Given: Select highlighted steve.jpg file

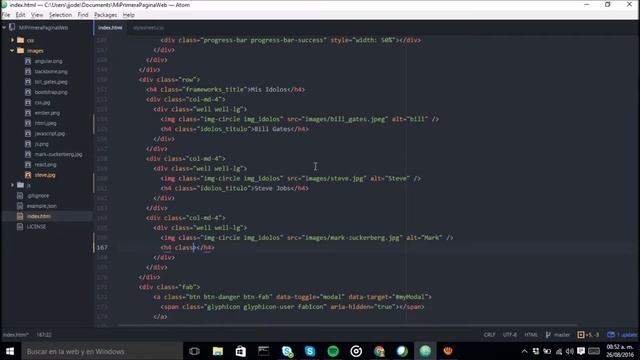Looking at the screenshot, I should [45, 175].
